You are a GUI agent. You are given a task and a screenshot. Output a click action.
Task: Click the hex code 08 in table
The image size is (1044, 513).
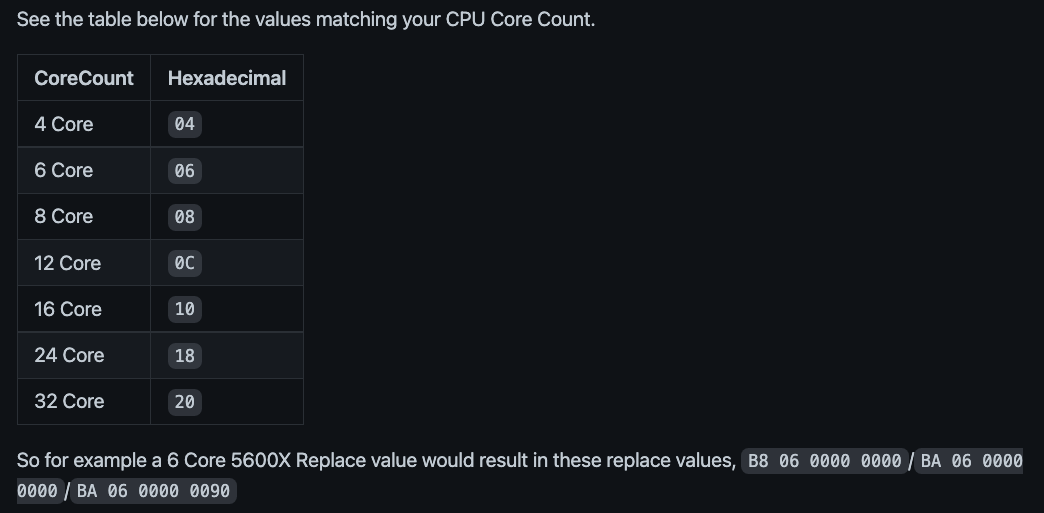(185, 217)
